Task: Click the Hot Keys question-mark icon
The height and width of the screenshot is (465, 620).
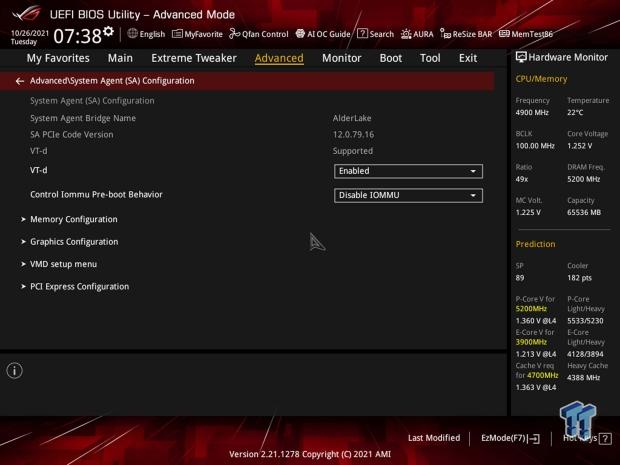Action: point(605,438)
